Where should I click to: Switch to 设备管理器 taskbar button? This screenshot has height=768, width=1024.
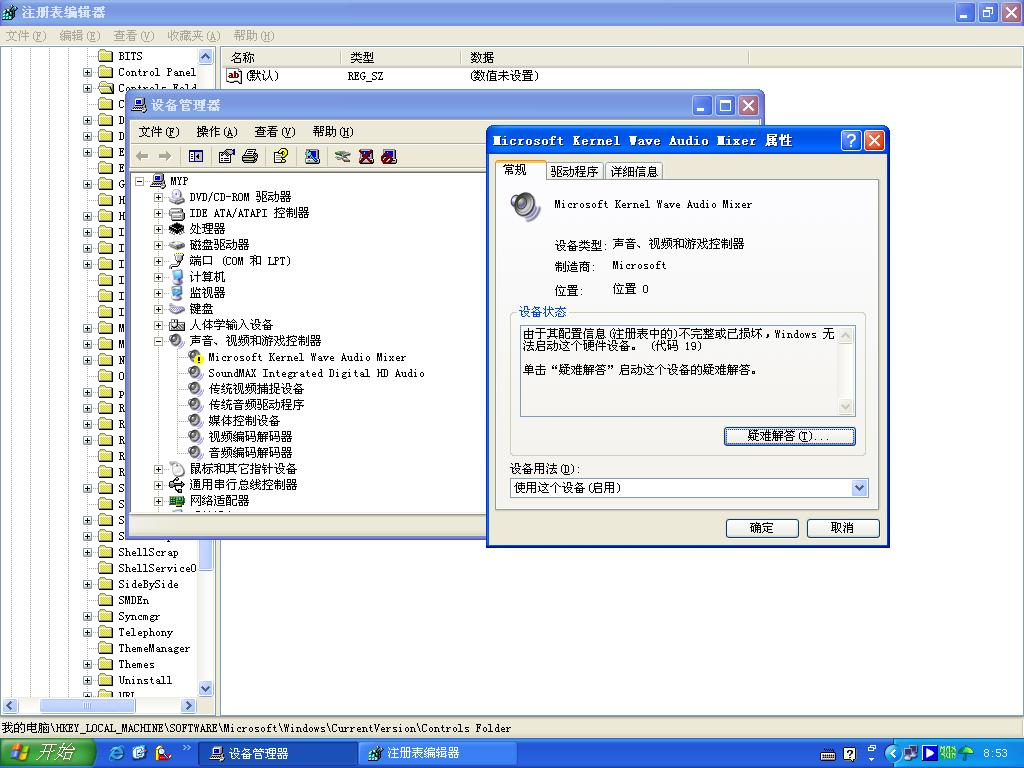pos(277,754)
